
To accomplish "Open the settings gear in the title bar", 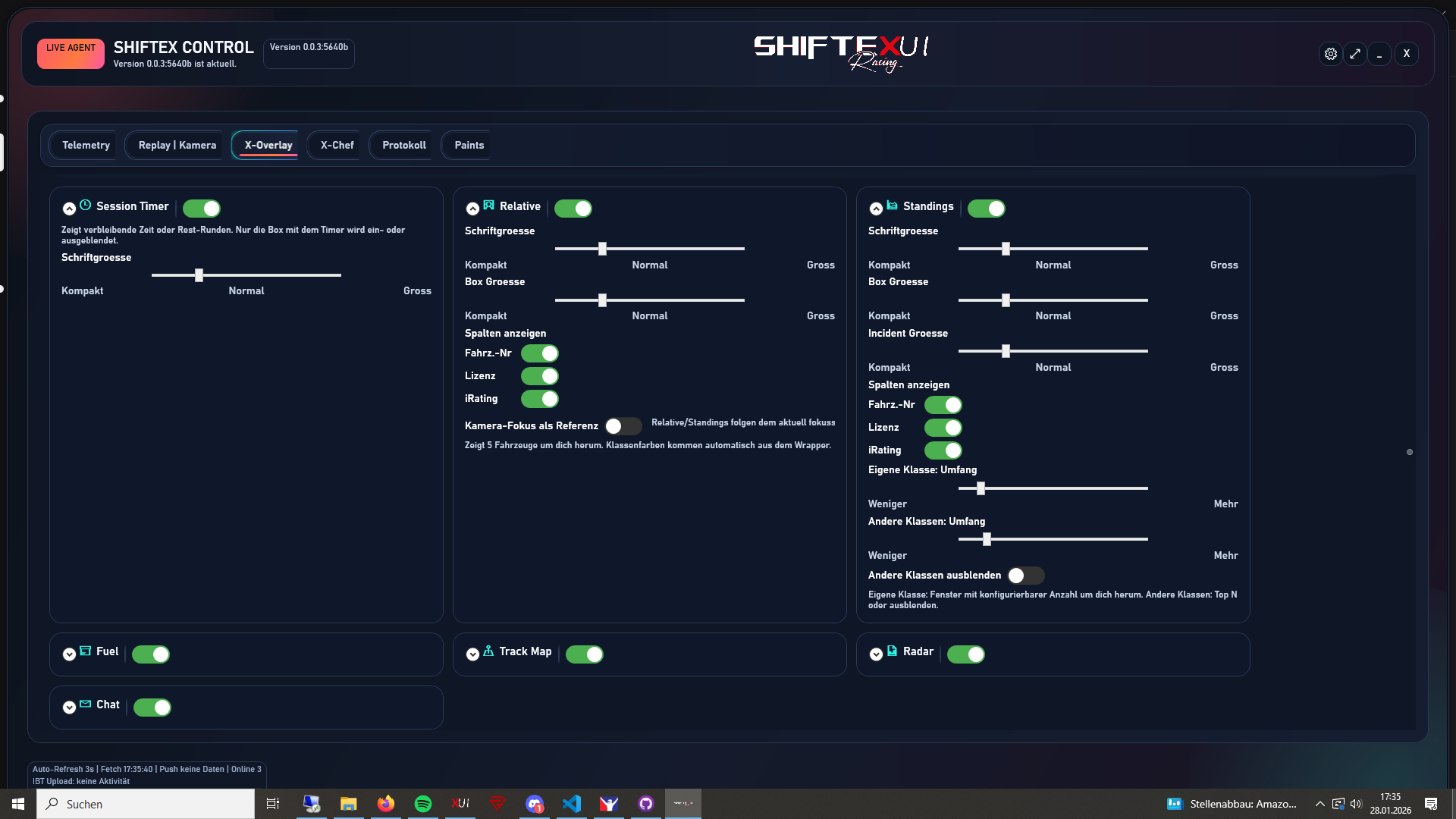I will [x=1331, y=54].
